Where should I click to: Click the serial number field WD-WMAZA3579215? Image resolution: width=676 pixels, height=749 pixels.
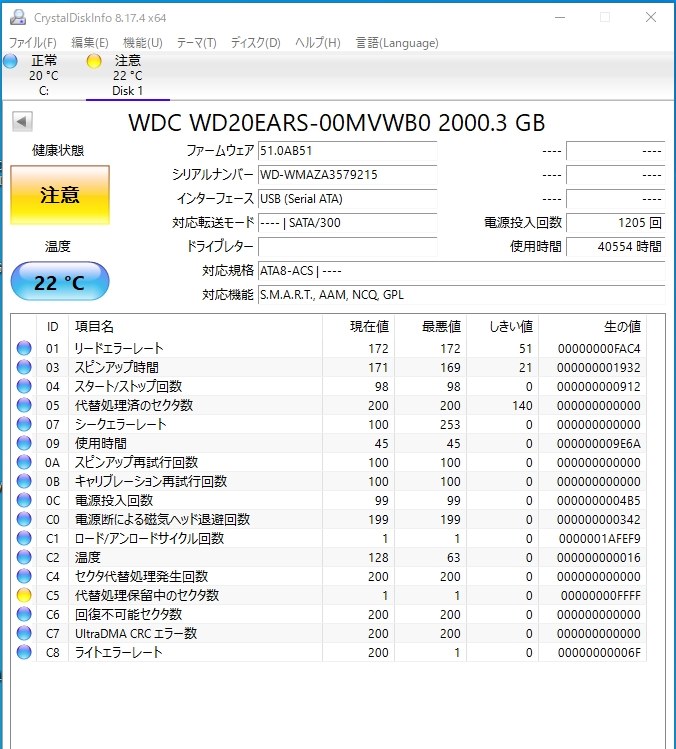coord(347,175)
